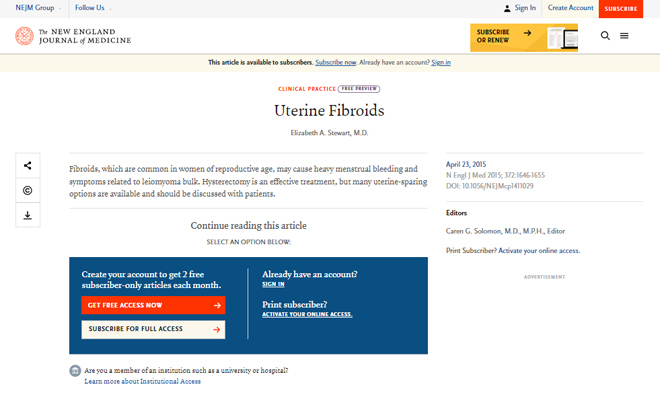The height and width of the screenshot is (395, 660).
Task: Click the red Subscribe button in header
Action: [621, 9]
